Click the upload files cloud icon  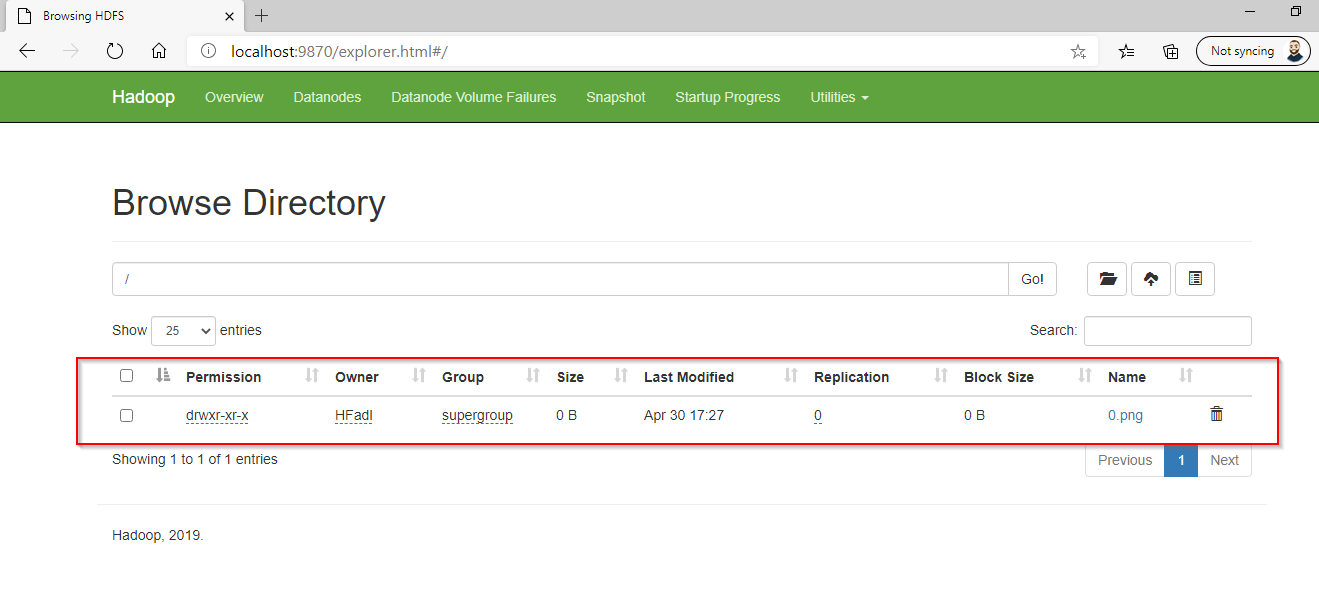click(1151, 279)
